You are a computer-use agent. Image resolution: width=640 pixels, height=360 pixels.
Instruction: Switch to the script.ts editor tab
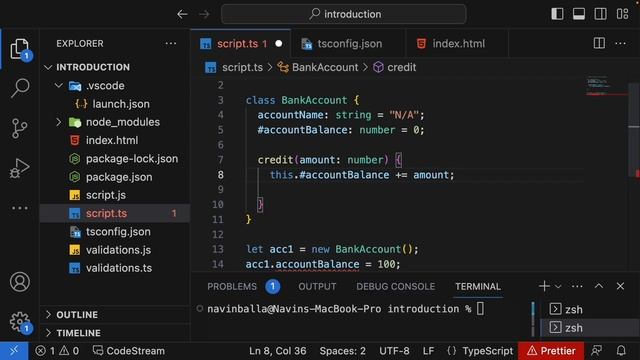point(241,44)
